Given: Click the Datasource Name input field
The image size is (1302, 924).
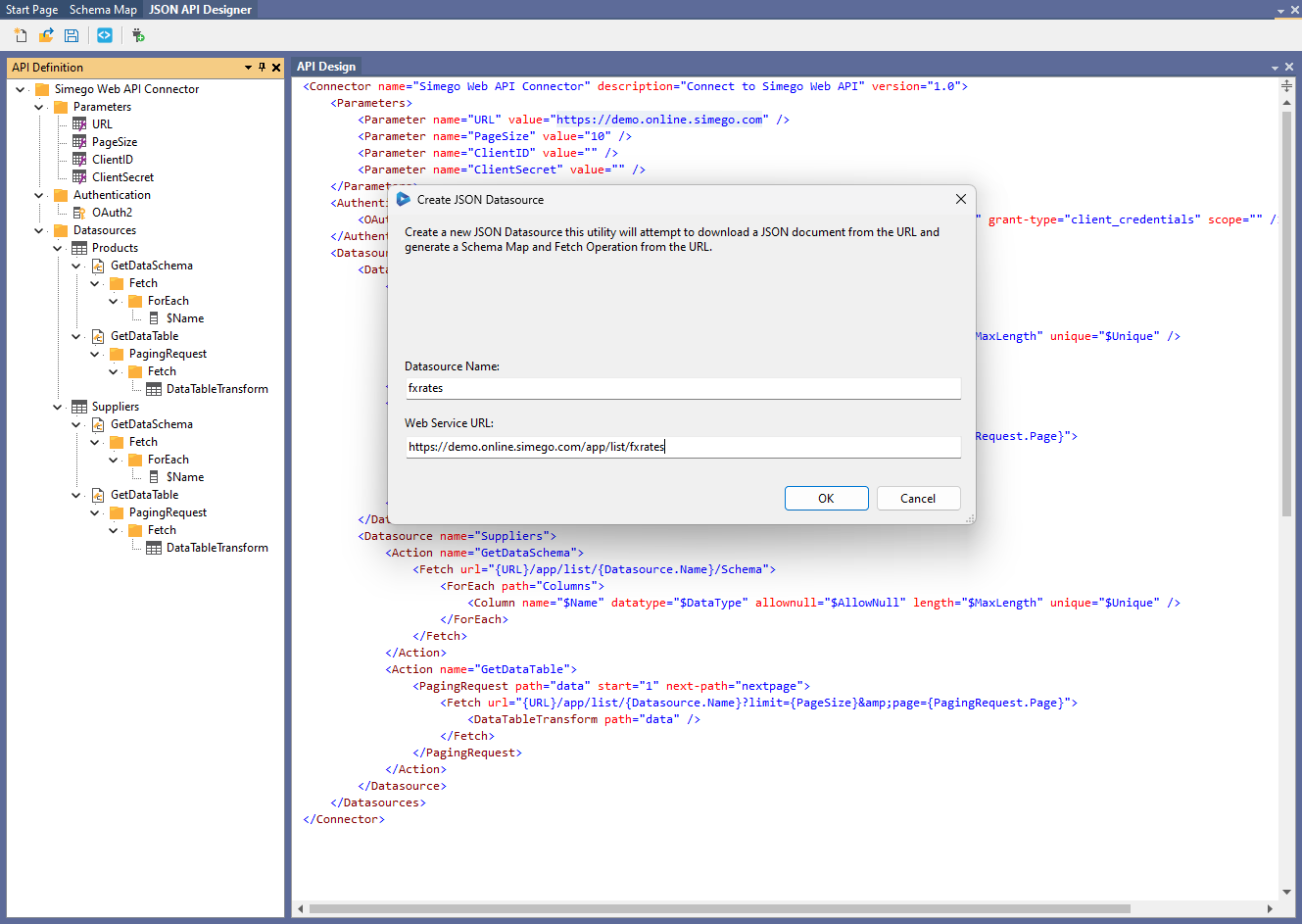Looking at the screenshot, I should (683, 388).
